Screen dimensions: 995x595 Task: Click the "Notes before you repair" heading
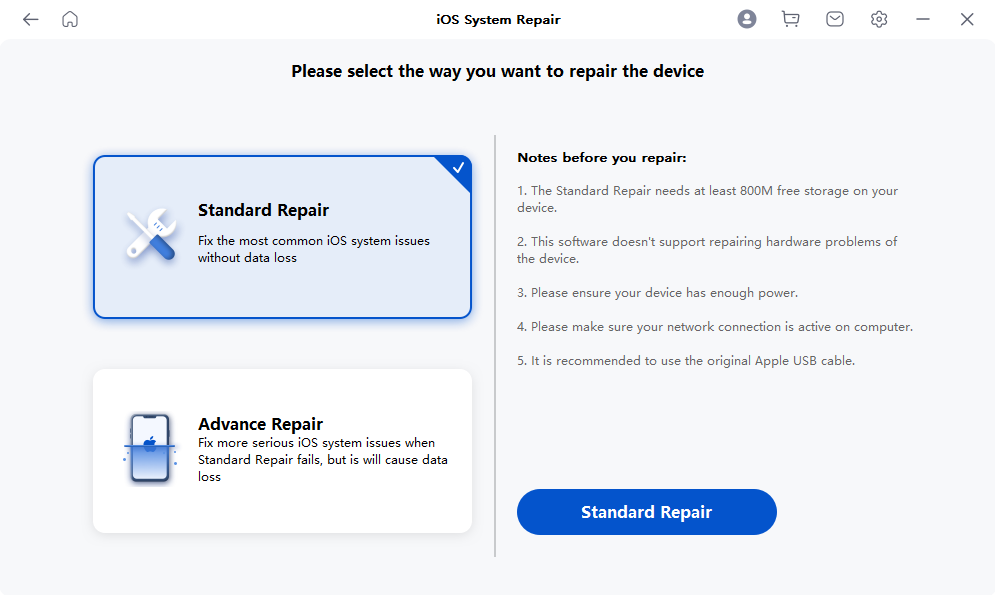[x=602, y=158]
